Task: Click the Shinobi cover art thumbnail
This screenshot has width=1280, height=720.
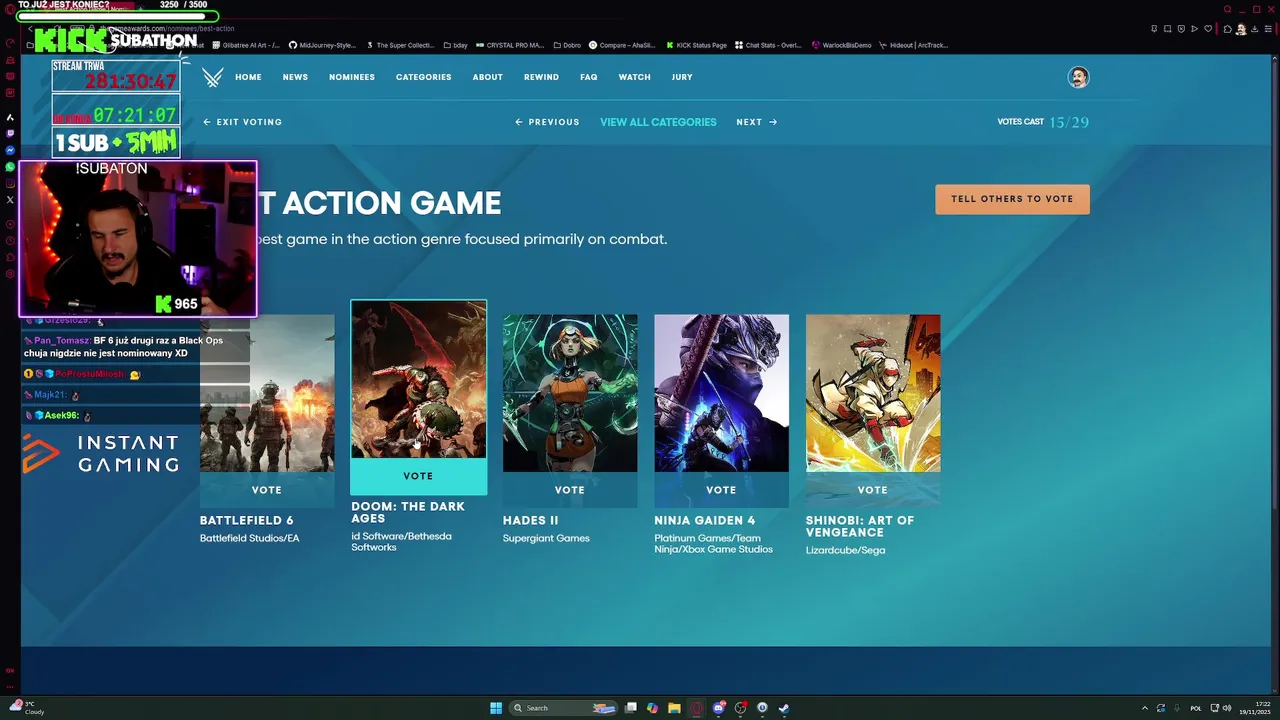Action: coord(873,393)
